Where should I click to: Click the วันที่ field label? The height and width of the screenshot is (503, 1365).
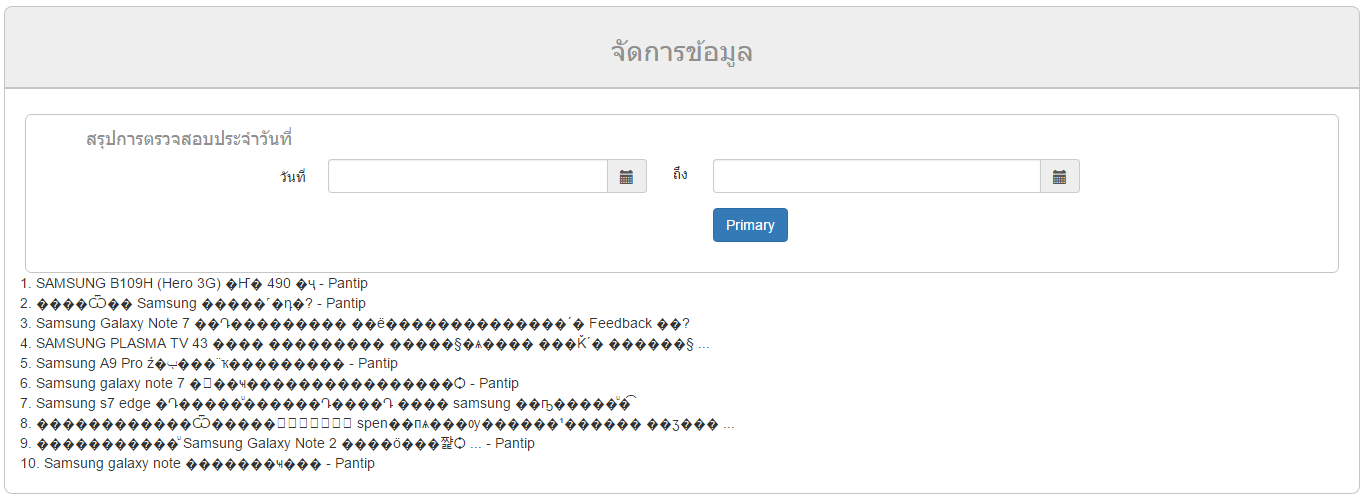click(x=292, y=177)
